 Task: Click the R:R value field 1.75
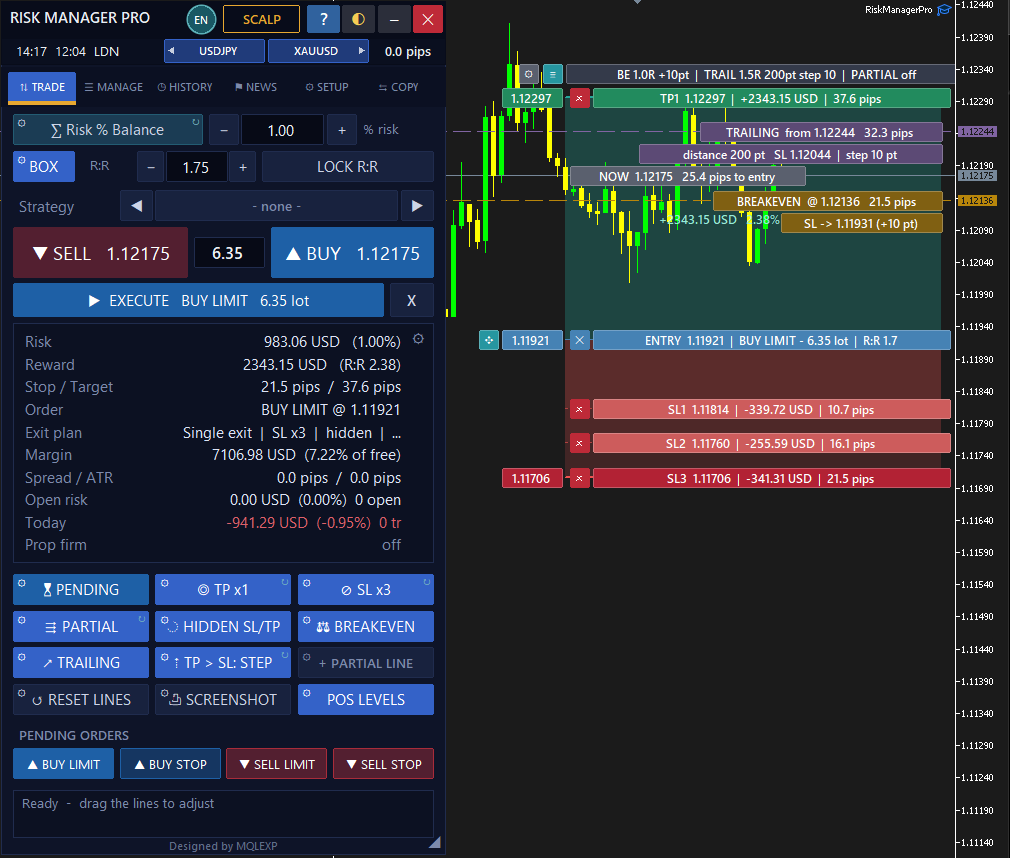196,167
